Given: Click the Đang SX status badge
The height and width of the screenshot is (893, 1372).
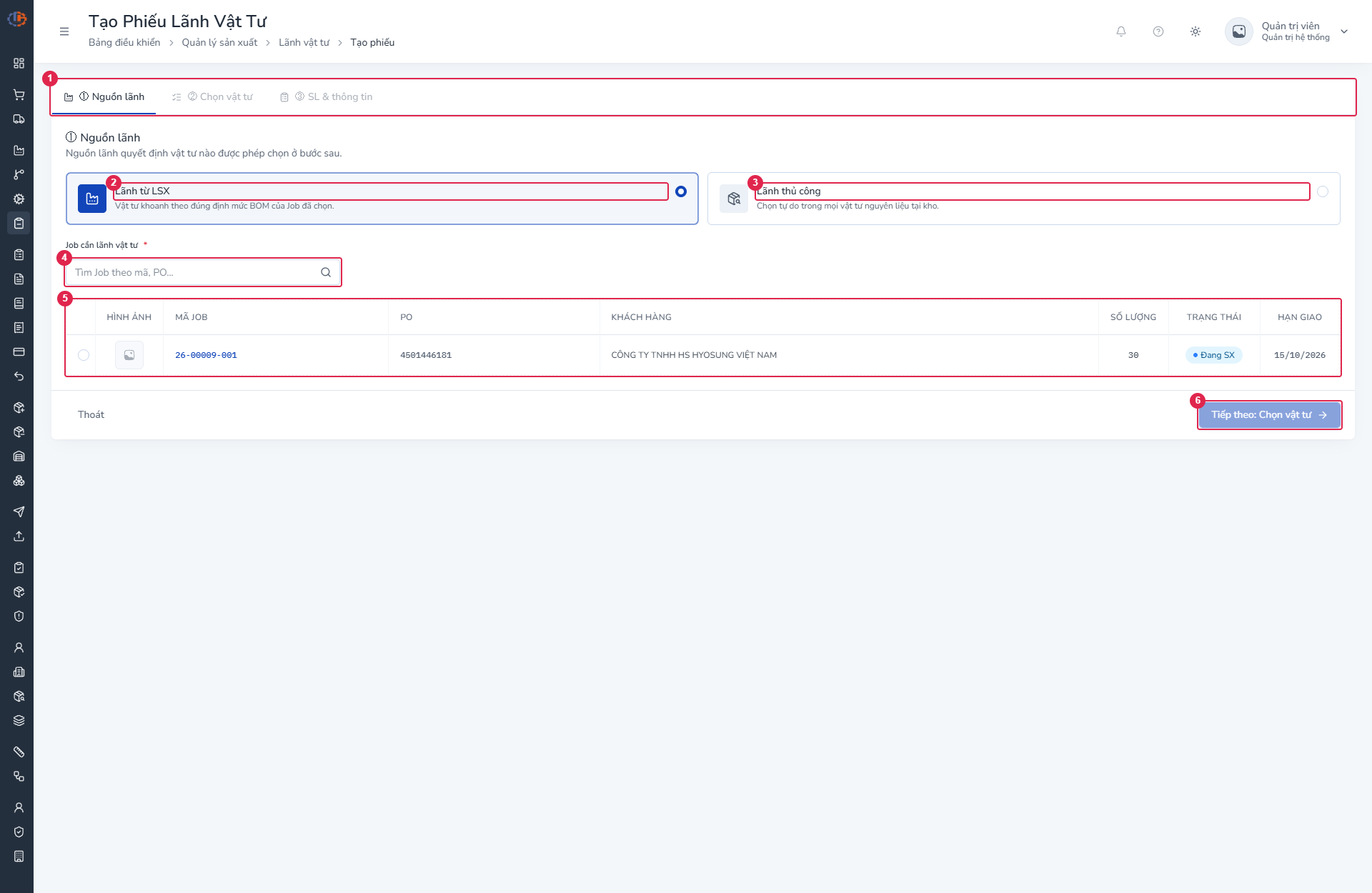Looking at the screenshot, I should (x=1213, y=355).
